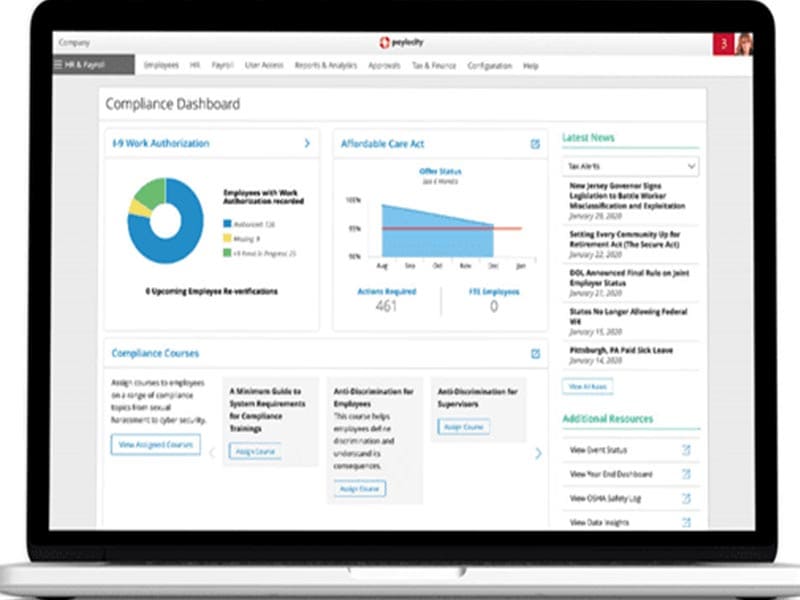Image resolution: width=800 pixels, height=600 pixels.
Task: Click View Assigned Courses button
Action: point(155,445)
